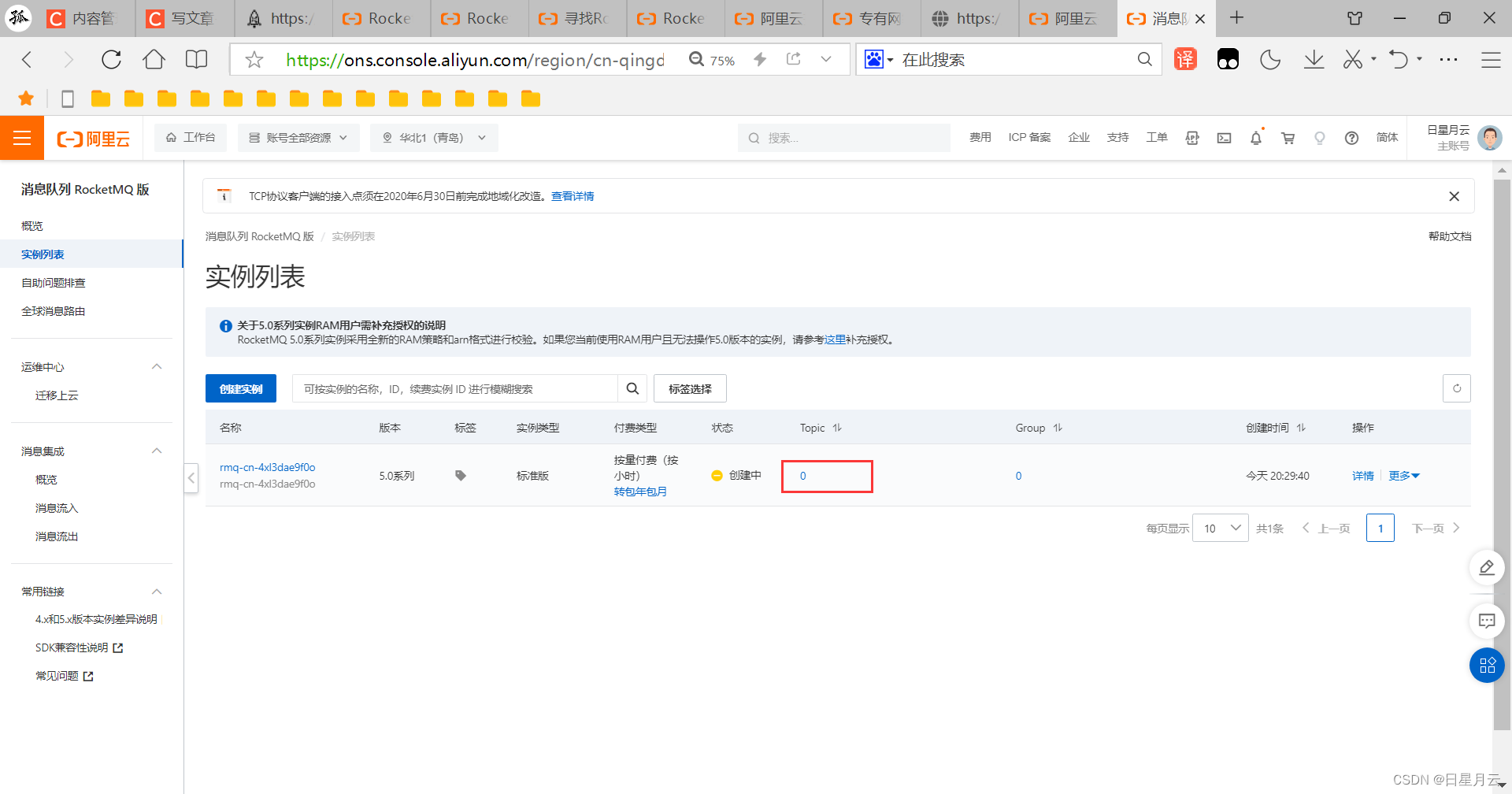This screenshot has height=794, width=1512.
Task: Click the Aliyun logo
Action: 93,139
